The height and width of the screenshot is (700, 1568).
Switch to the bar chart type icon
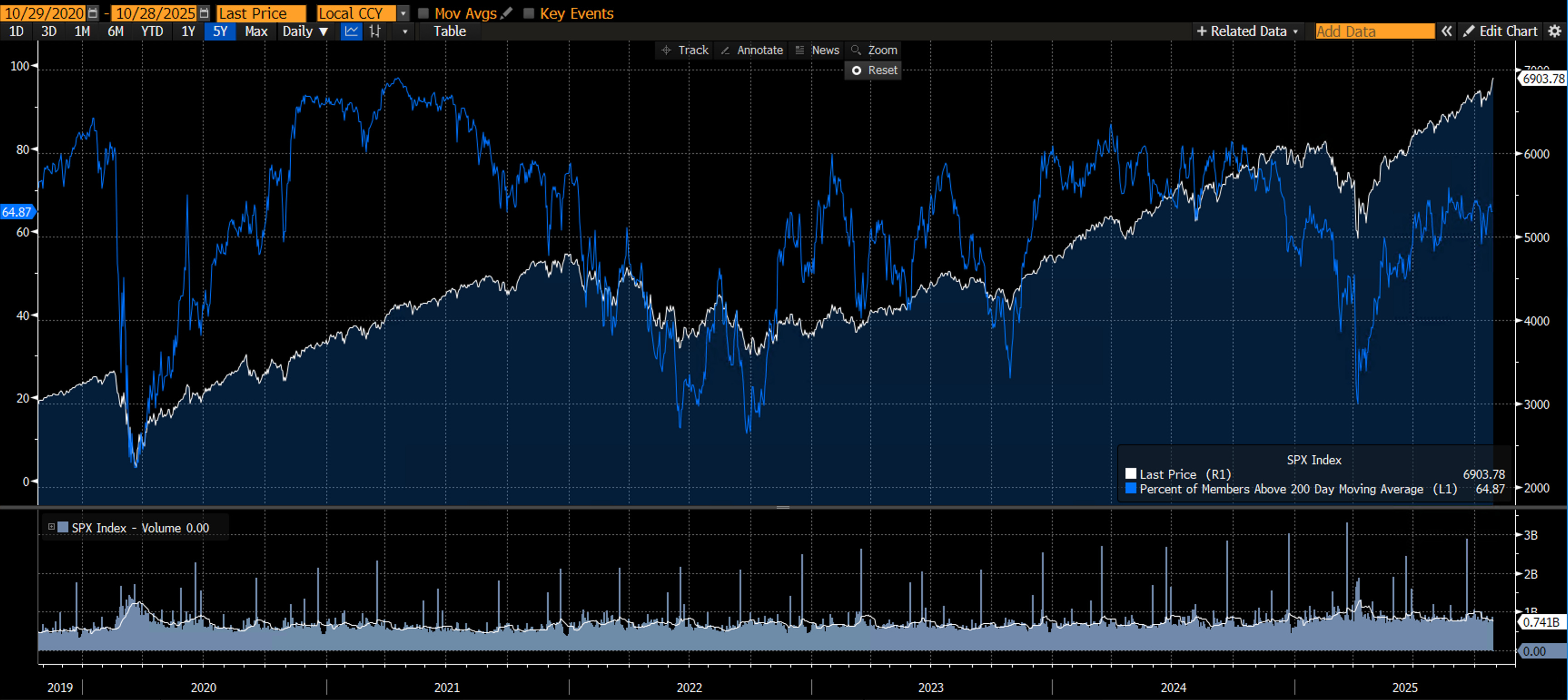click(375, 32)
